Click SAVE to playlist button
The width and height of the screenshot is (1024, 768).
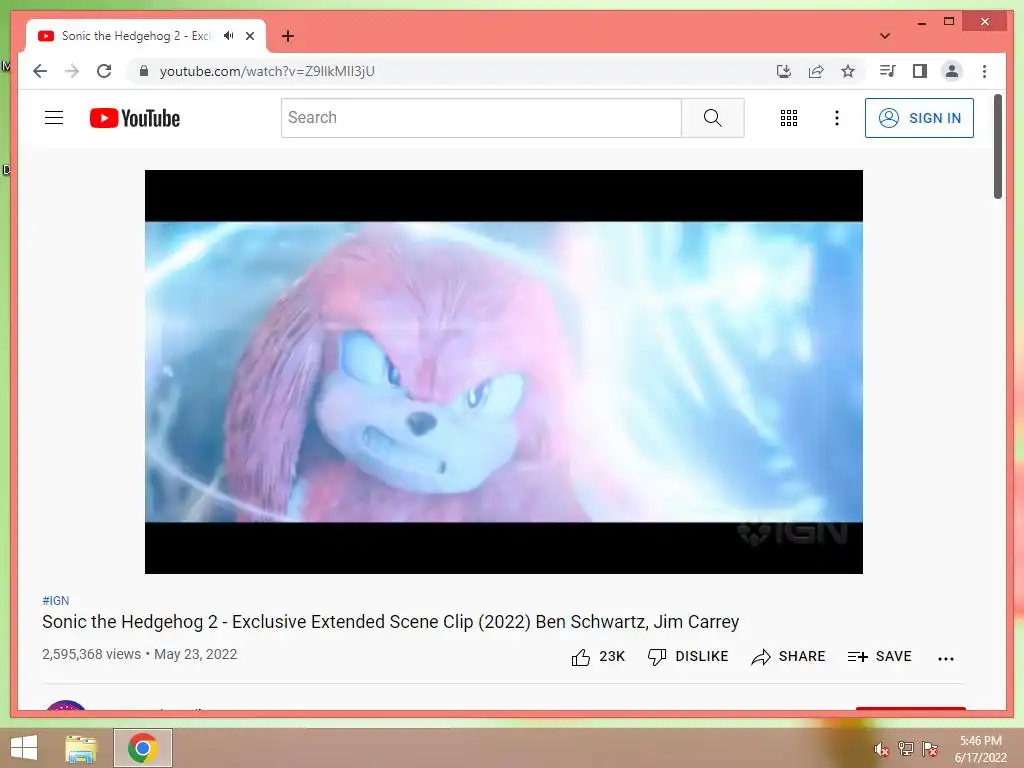tap(879, 656)
